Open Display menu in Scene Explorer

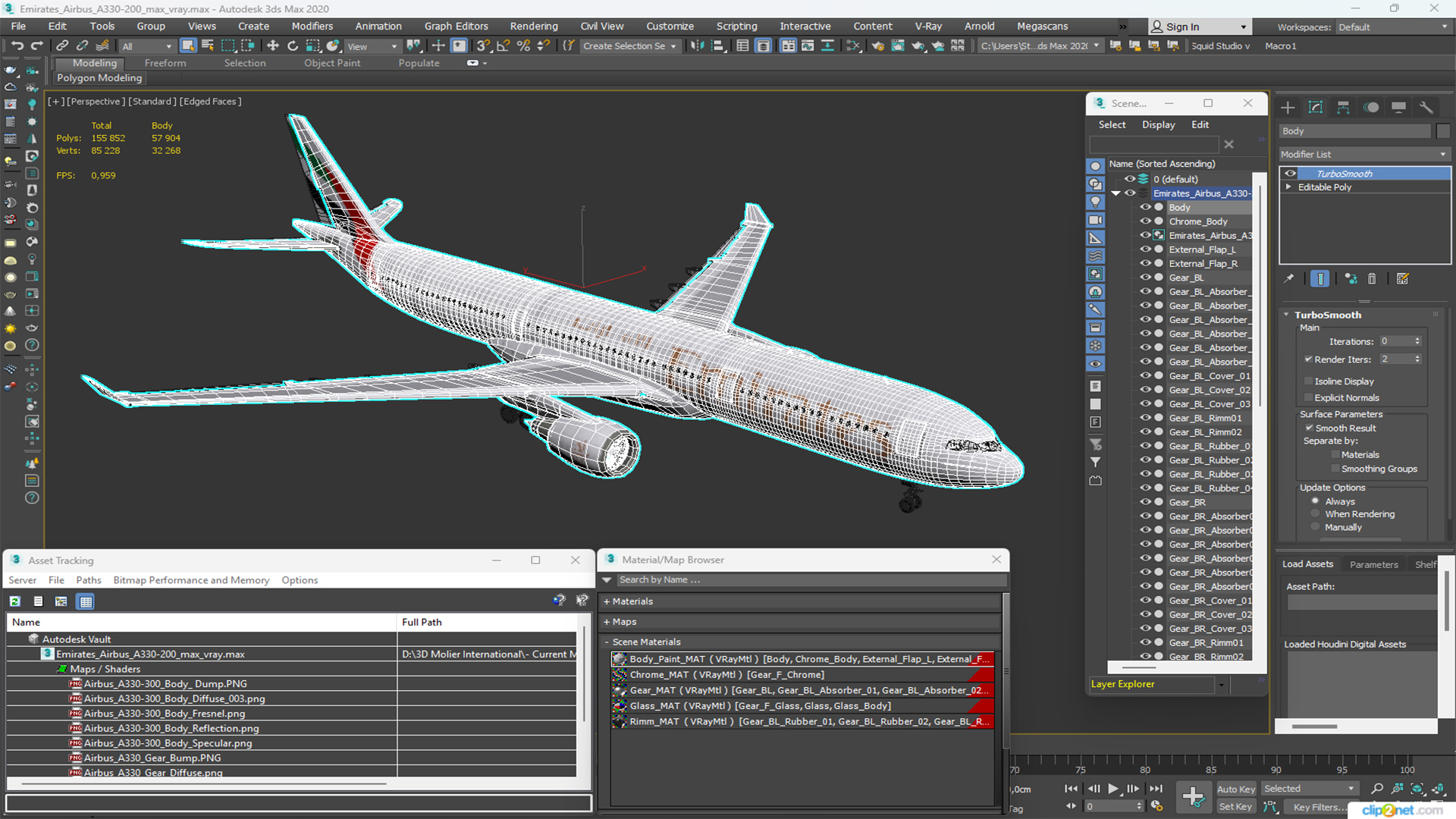(x=1159, y=124)
